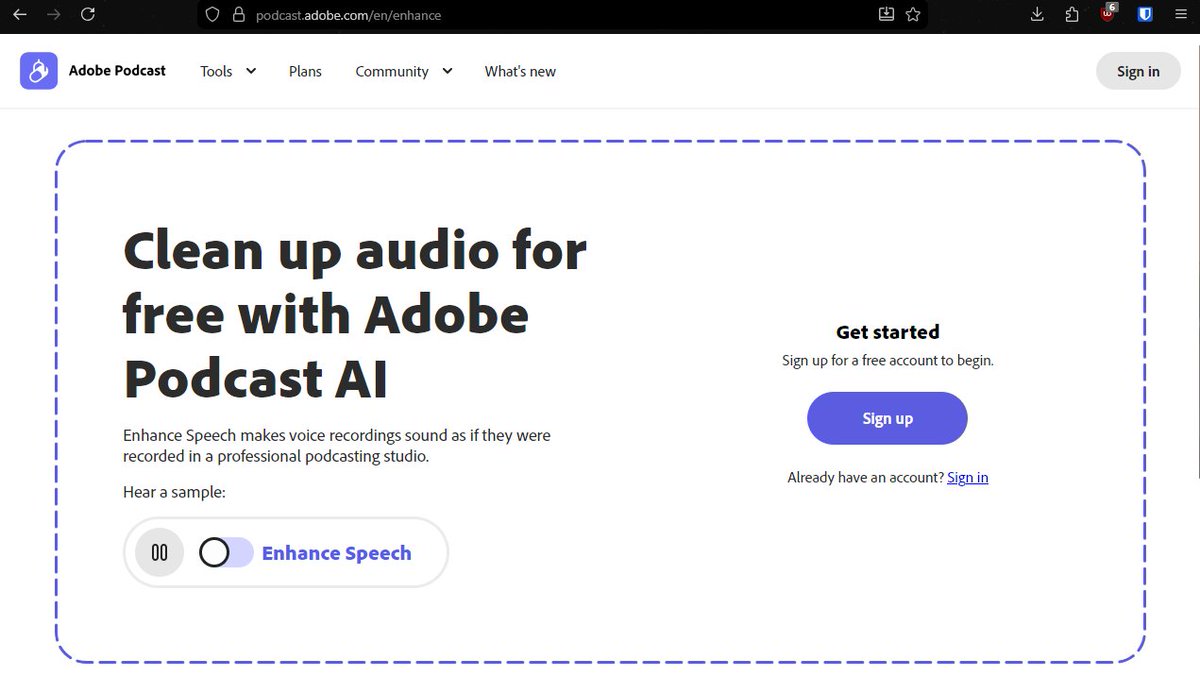Viewport: 1200px width, 676px height.
Task: Reload the page with refresh icon
Action: click(88, 14)
